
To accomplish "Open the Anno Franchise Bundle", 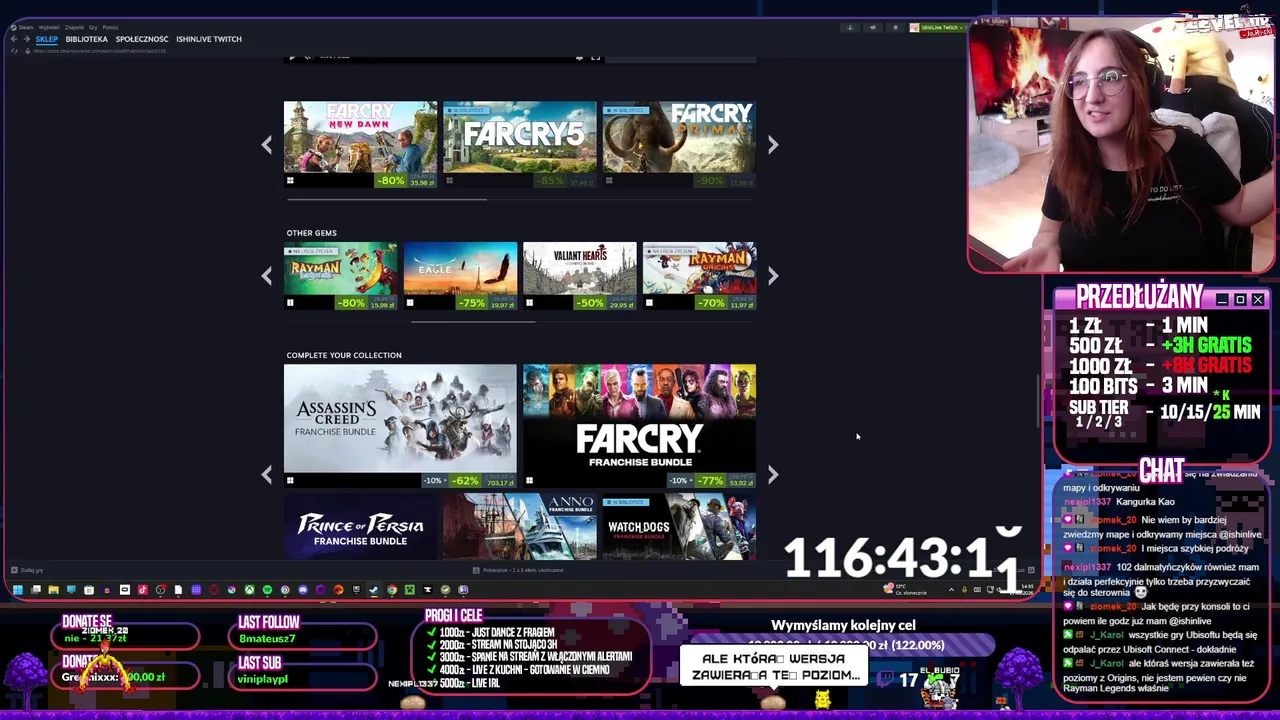I will (520, 527).
